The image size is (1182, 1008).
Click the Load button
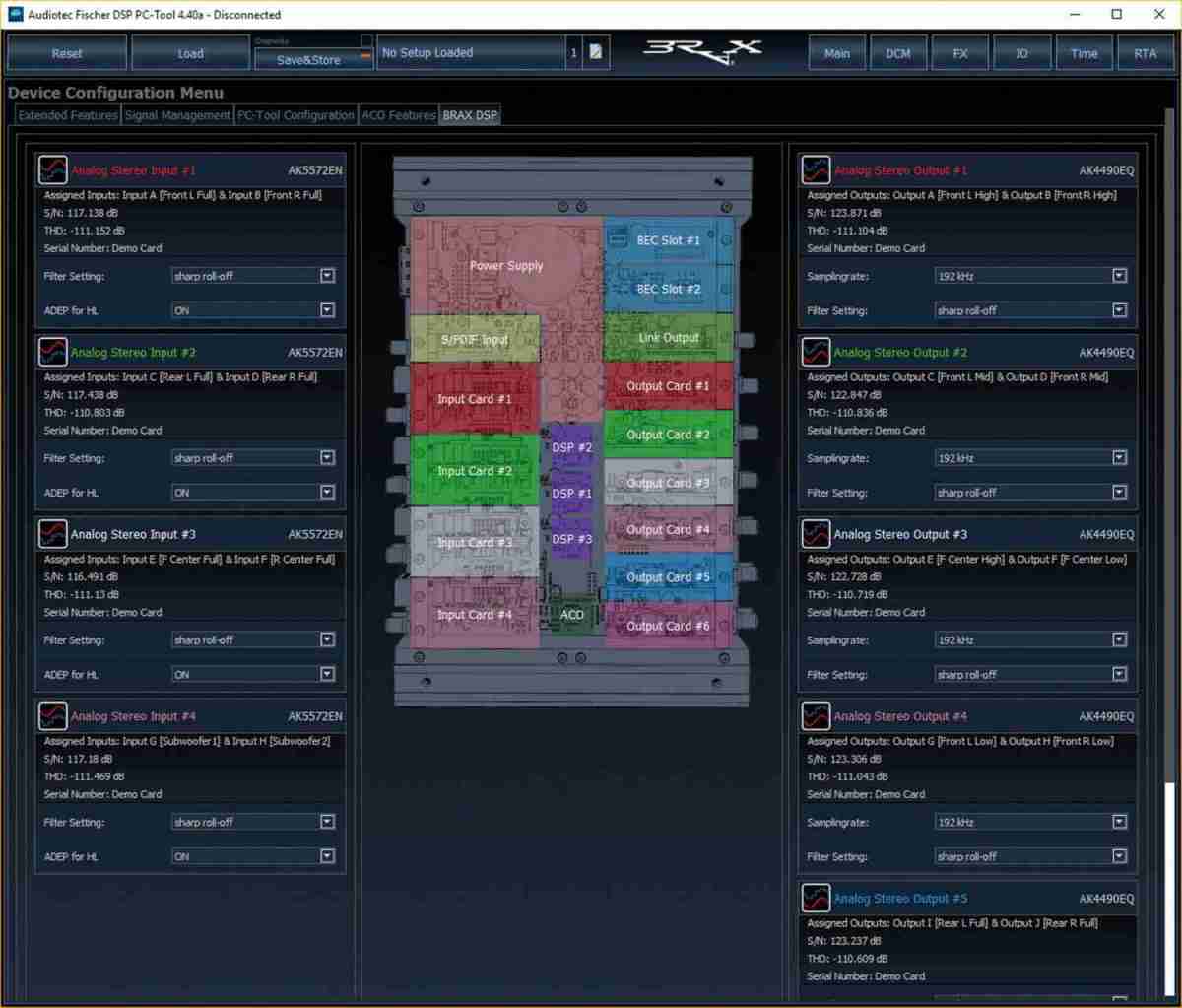[x=190, y=53]
